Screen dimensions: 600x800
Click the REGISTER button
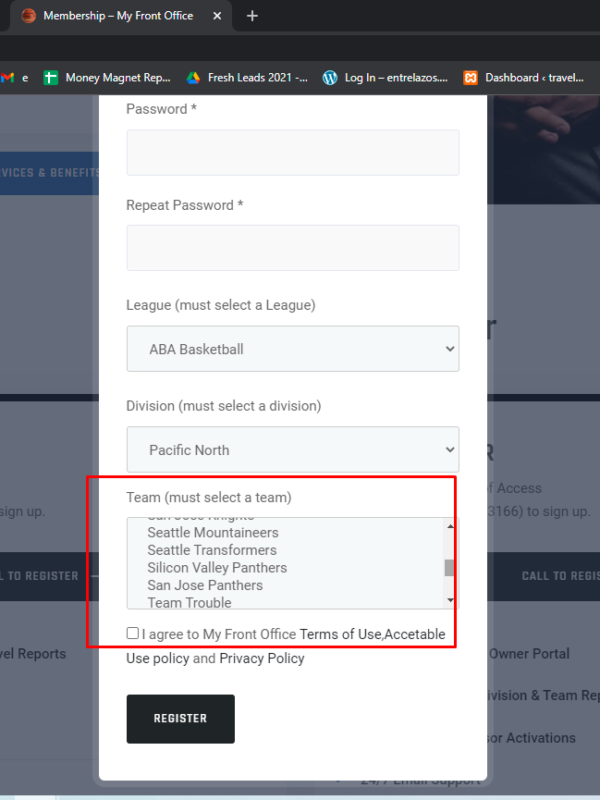pos(181,718)
